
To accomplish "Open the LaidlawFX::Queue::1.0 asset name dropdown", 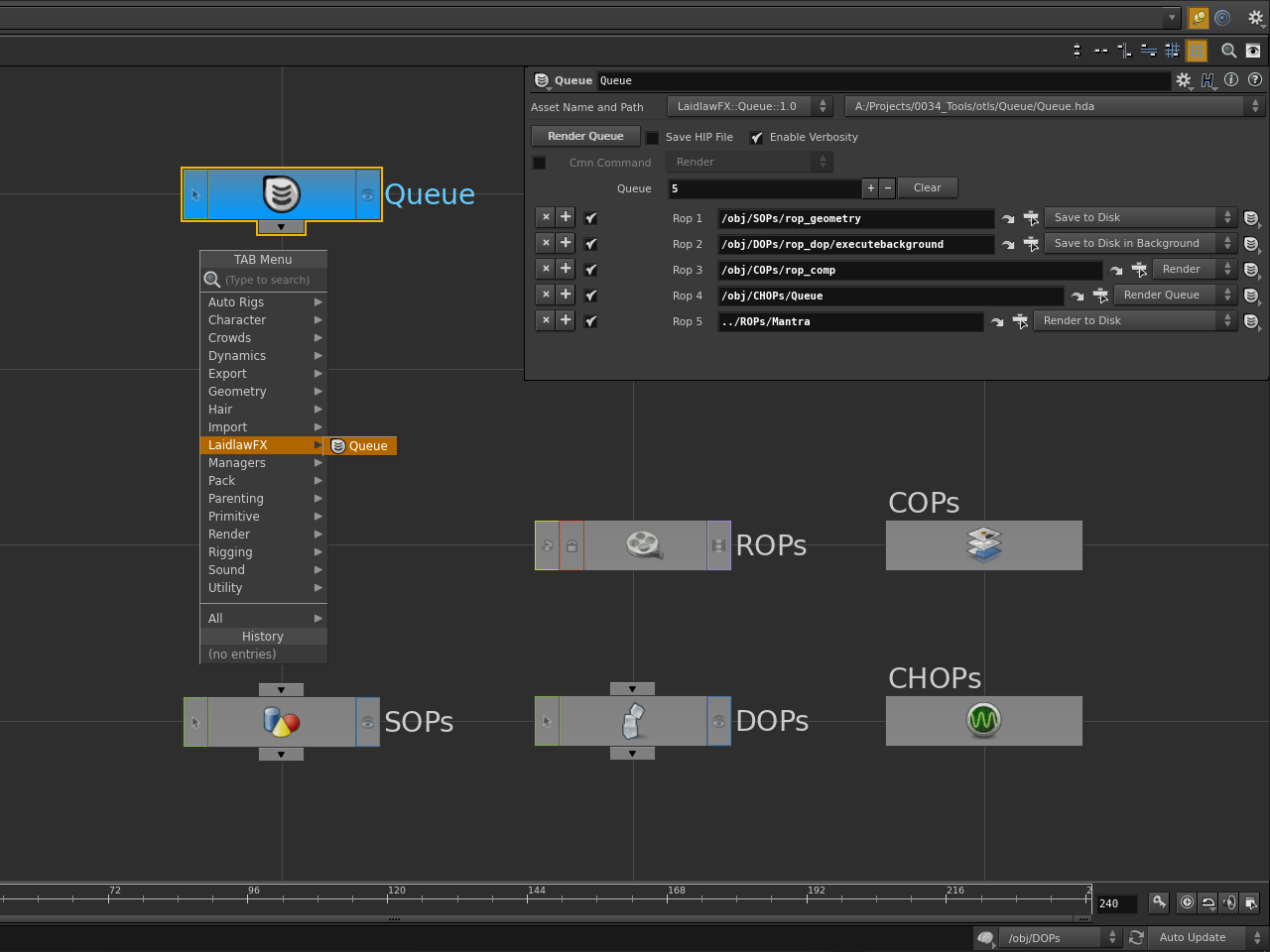I will (x=750, y=107).
